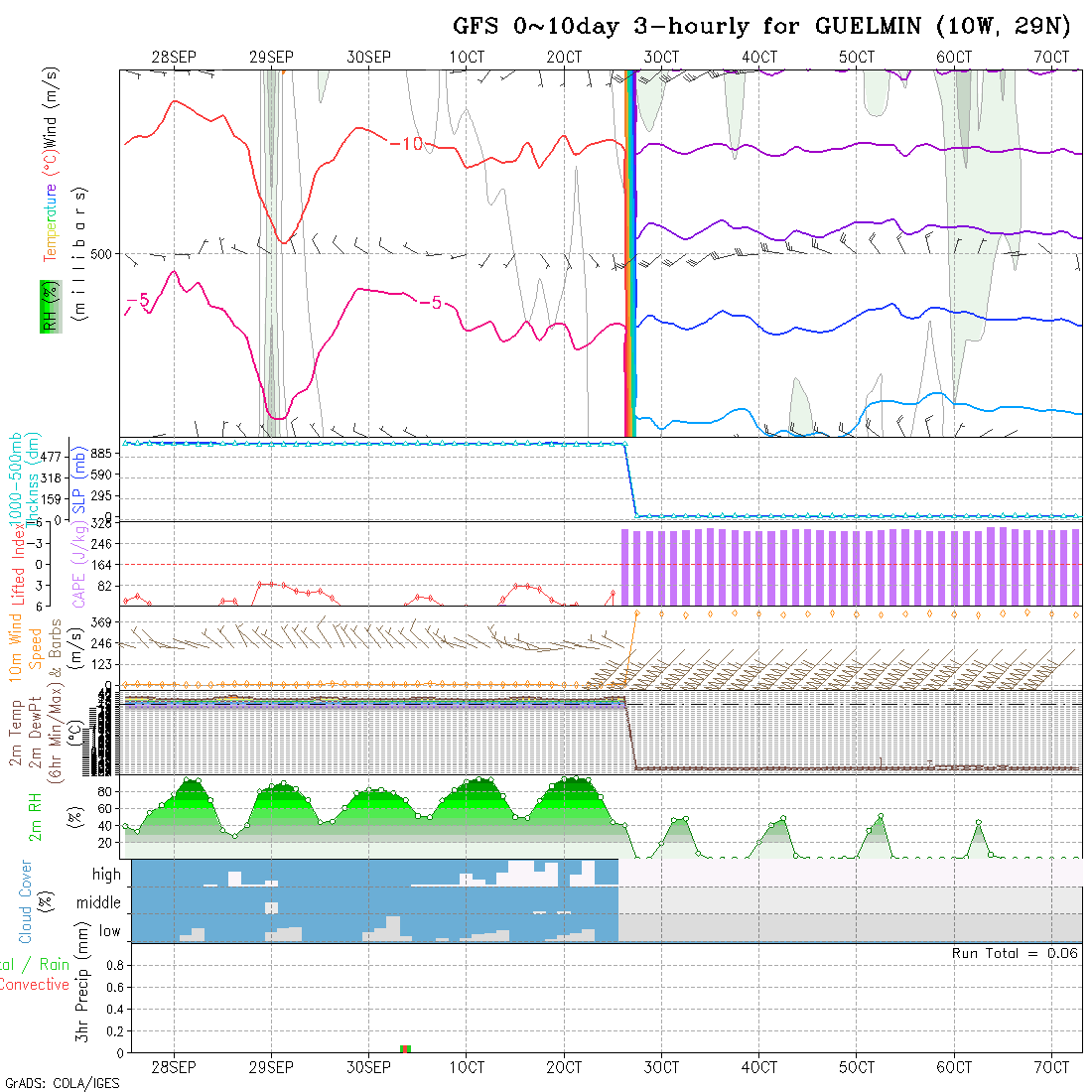Viewport: 1092px width, 1092px height.
Task: Click the small precipitation bar near 30SEP
Action: 405,1048
